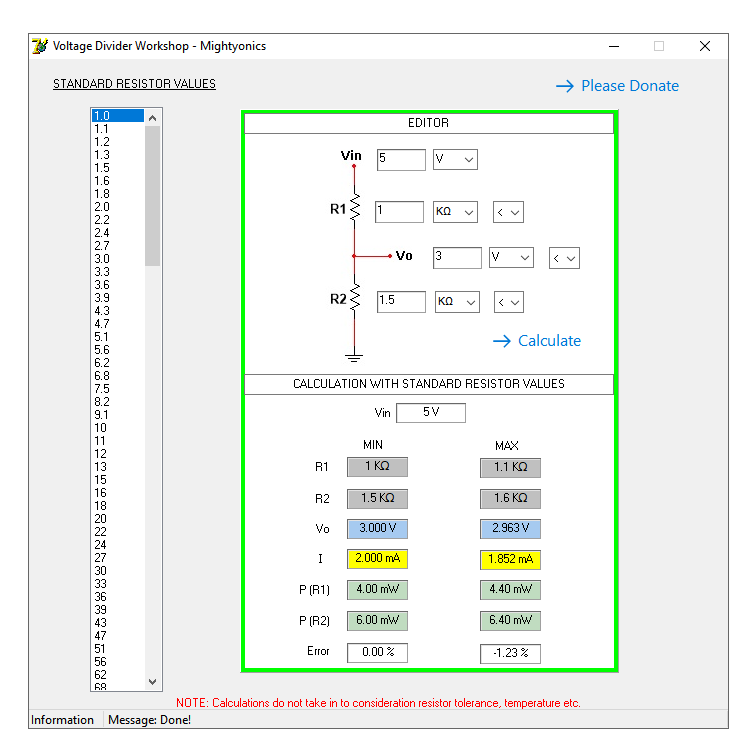
Task: Click the arrow icon beside Please Donate
Action: (x=565, y=86)
